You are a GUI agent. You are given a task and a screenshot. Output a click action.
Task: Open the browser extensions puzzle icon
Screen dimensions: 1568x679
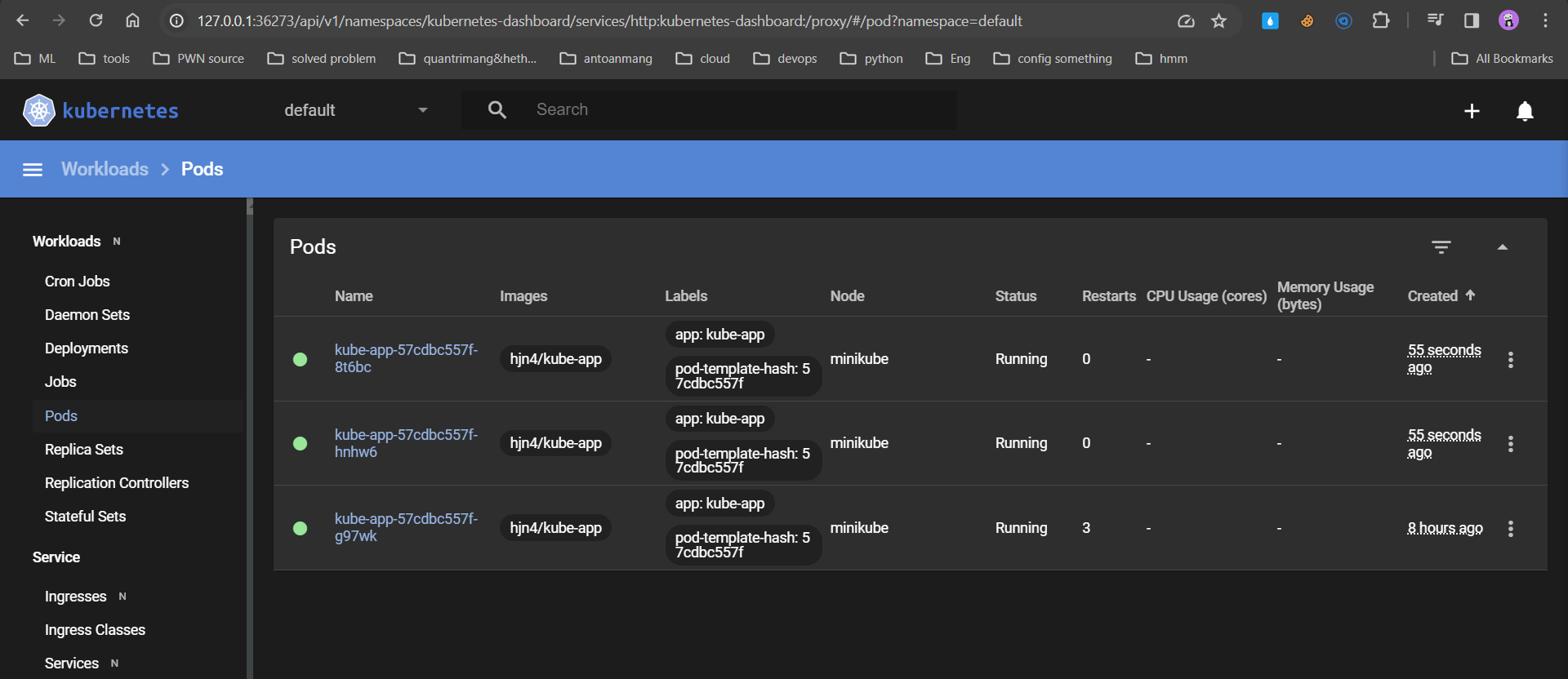tap(1380, 21)
